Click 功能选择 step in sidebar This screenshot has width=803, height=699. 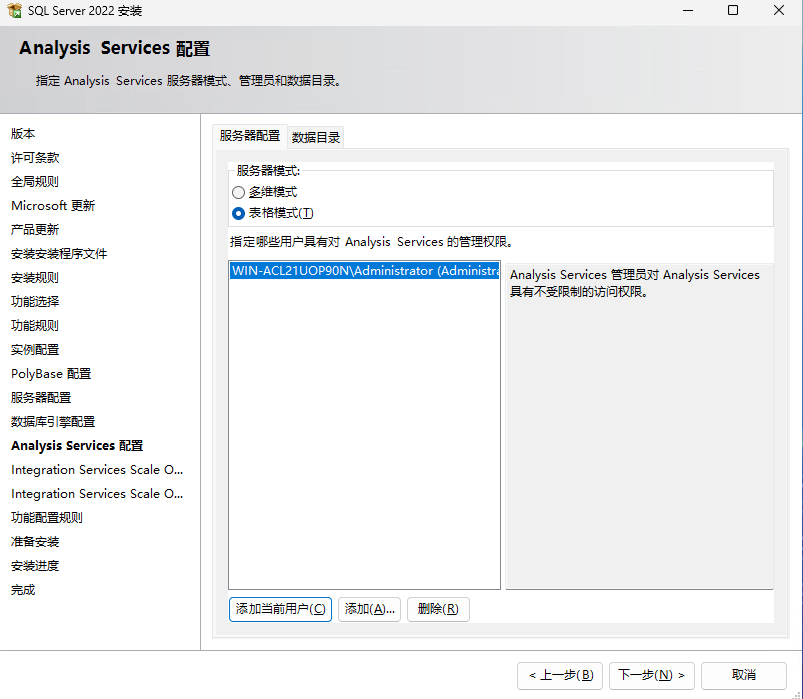[x=35, y=302]
